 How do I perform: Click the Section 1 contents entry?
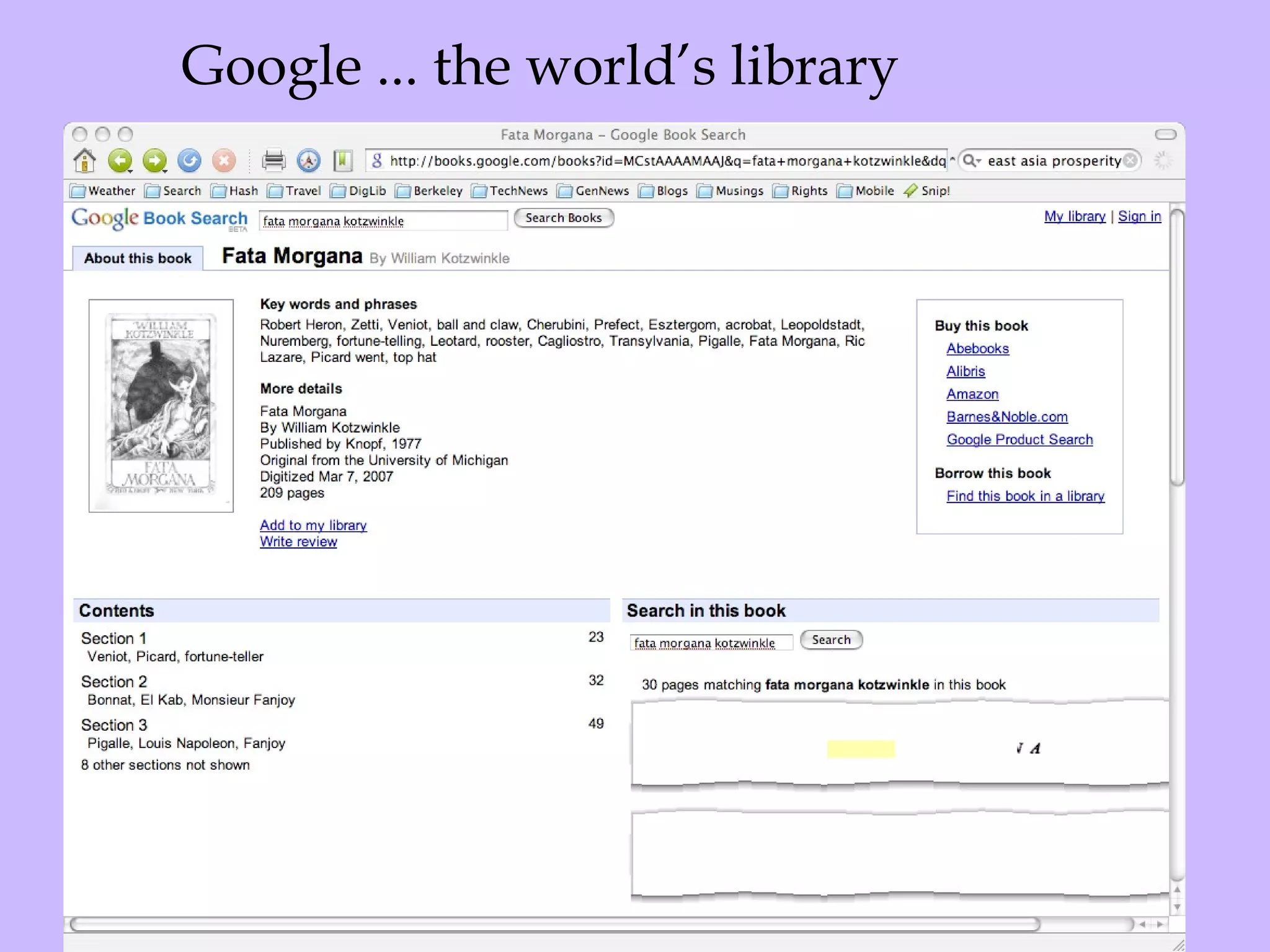tap(113, 638)
